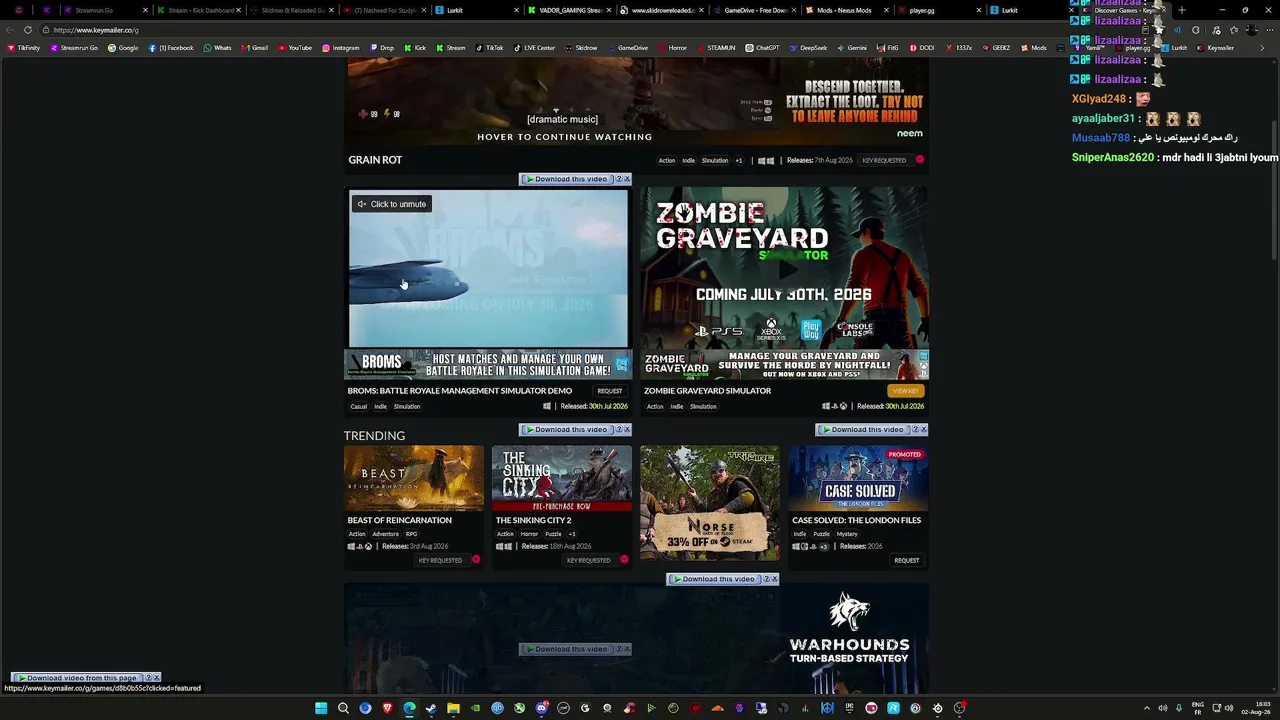
Task: Click Horror tag under The Sinking City 2
Action: [x=529, y=534]
